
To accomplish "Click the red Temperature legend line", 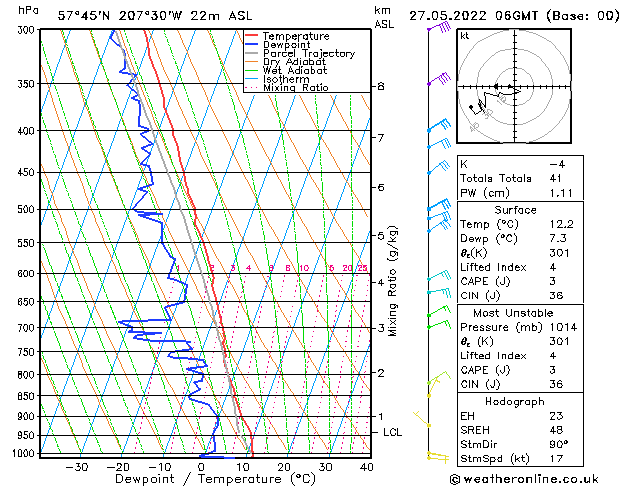I will pyautogui.click(x=252, y=36).
